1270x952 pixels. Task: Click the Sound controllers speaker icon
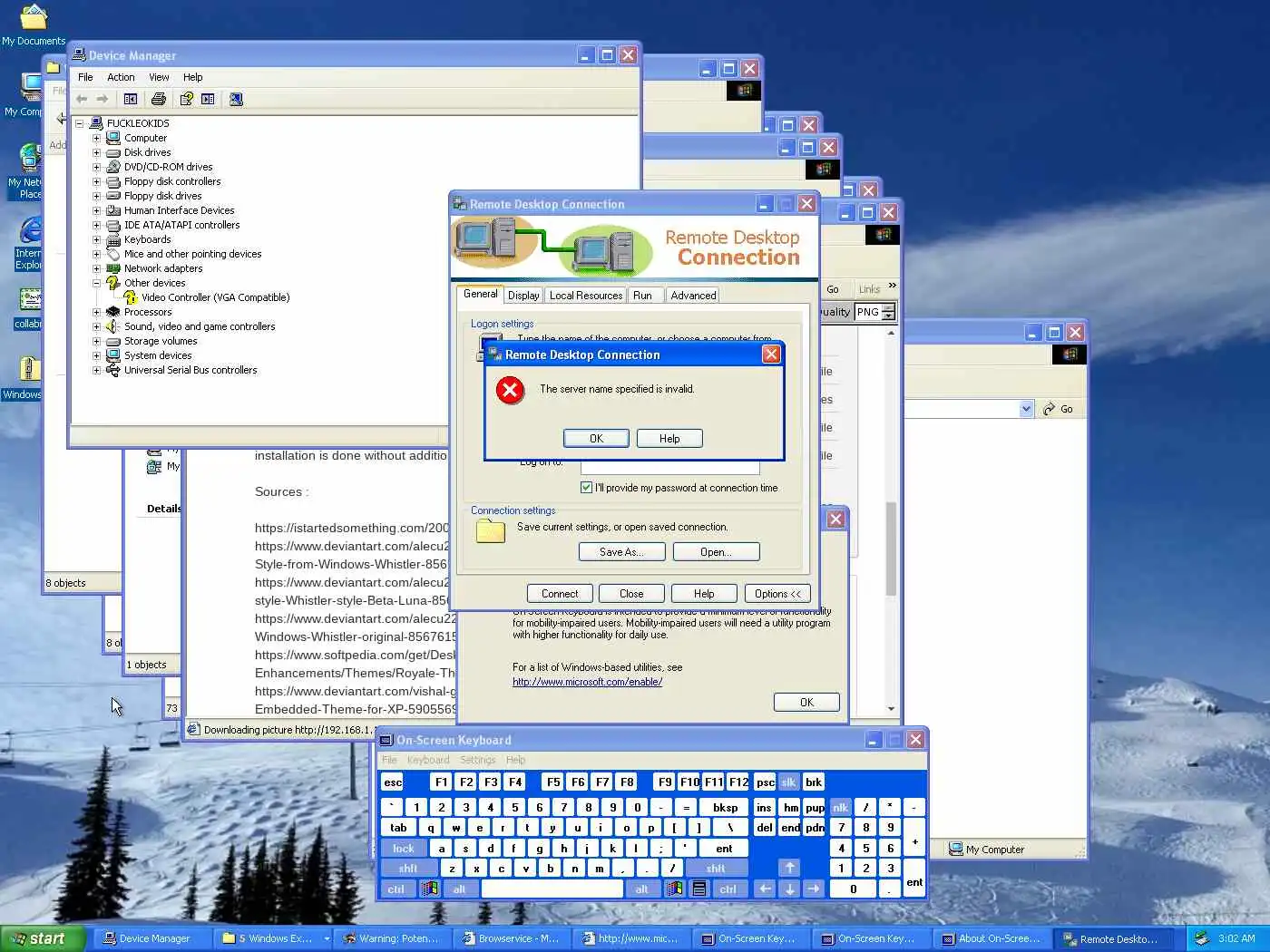(113, 326)
